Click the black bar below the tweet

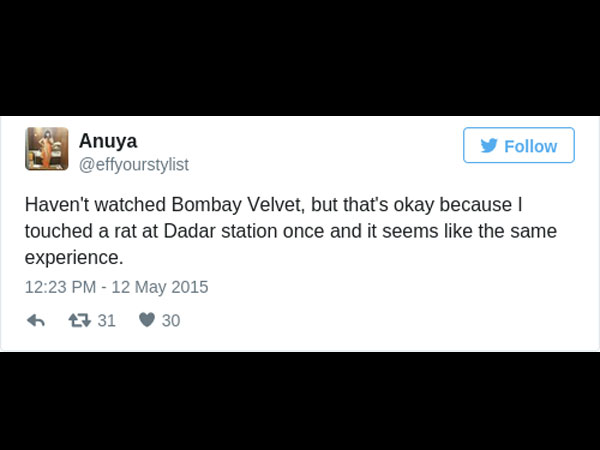[300, 400]
